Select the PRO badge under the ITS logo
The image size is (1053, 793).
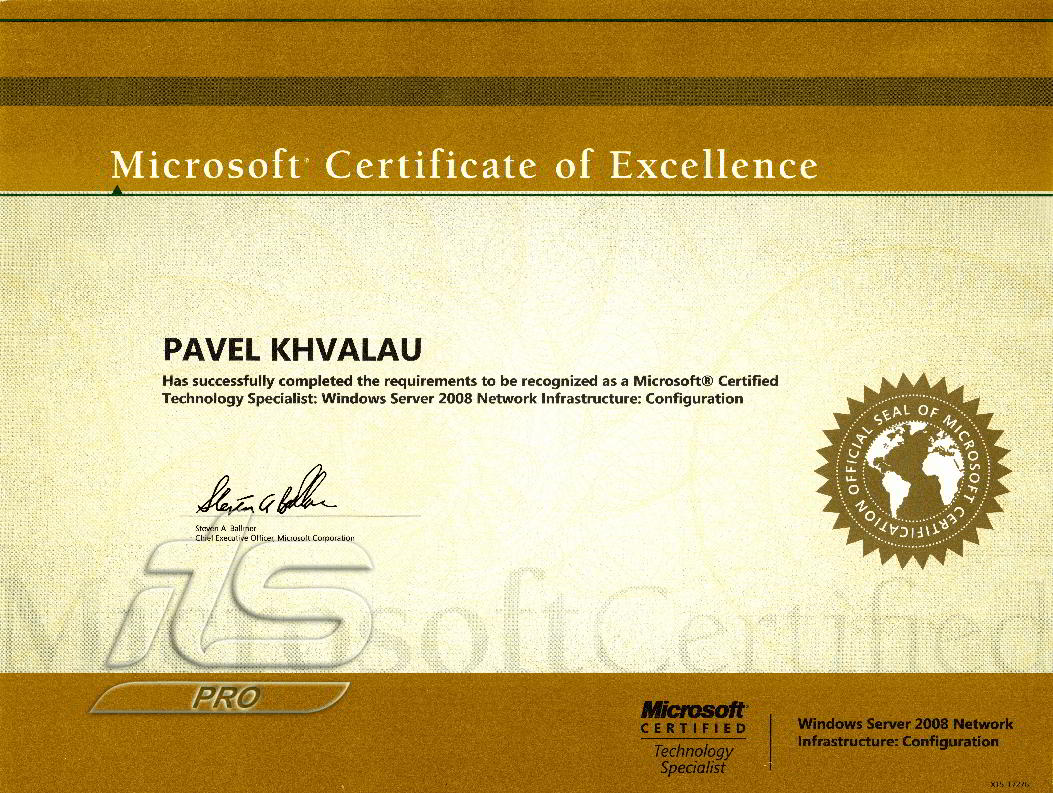coord(225,697)
